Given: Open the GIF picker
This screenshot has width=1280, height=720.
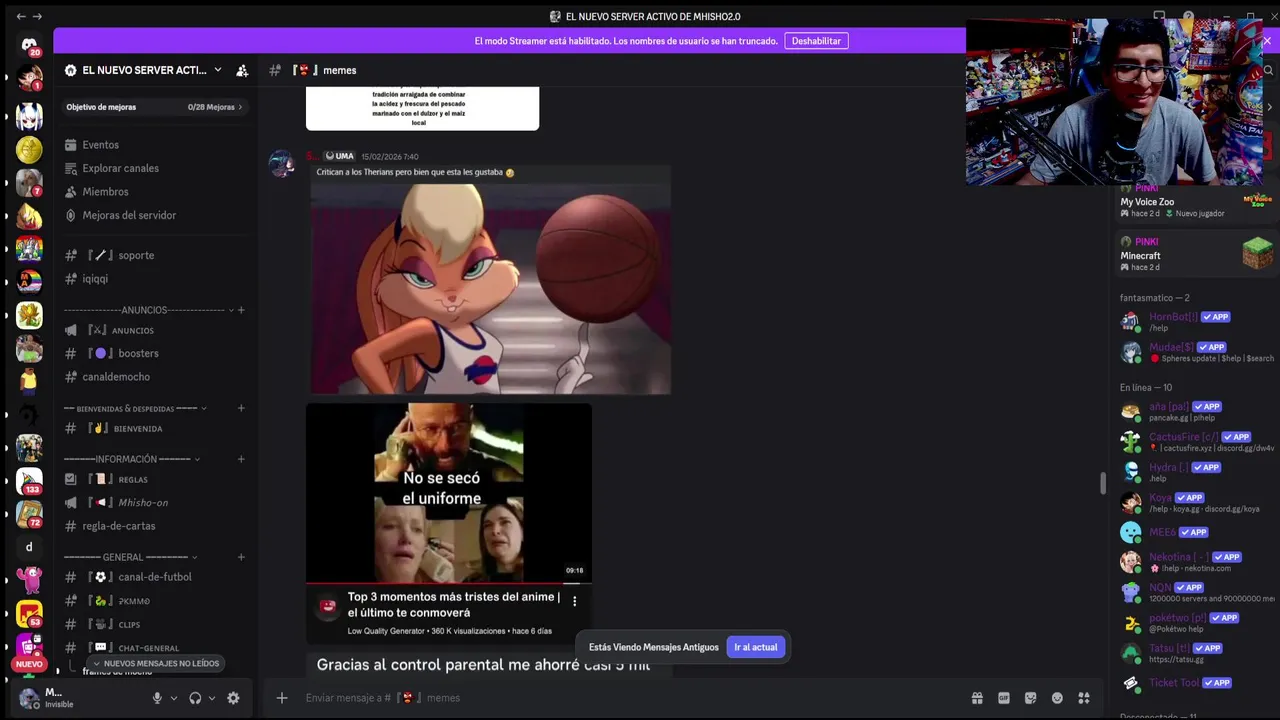Looking at the screenshot, I should [x=1004, y=698].
